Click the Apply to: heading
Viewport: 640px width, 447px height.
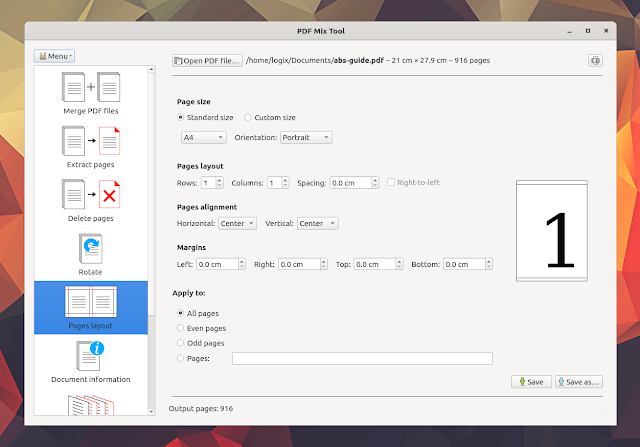(189, 293)
